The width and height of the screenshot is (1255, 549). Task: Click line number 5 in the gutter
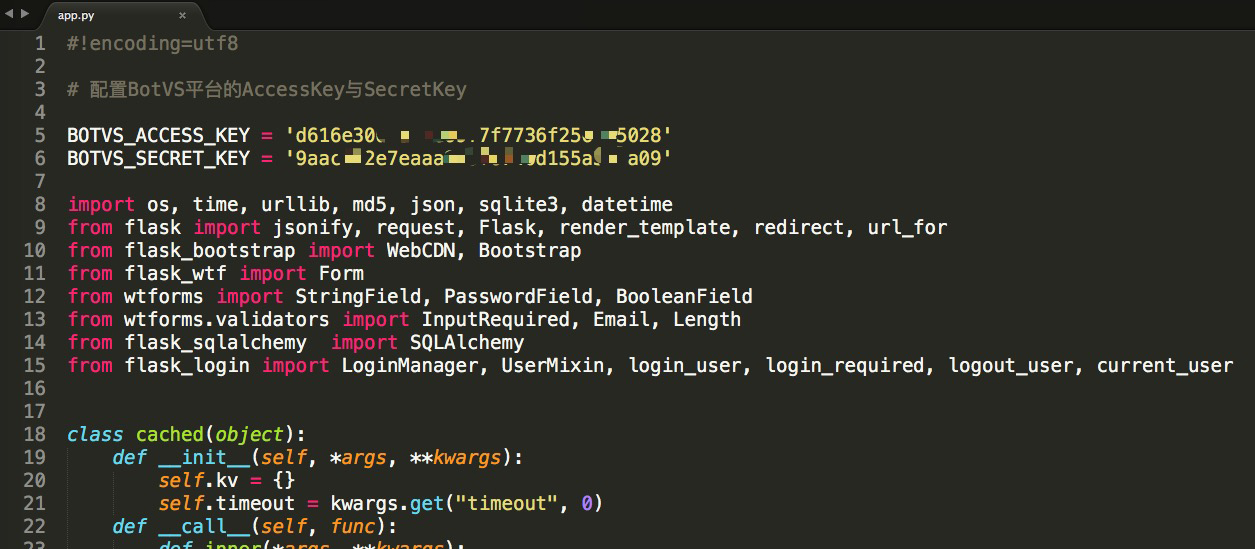click(x=39, y=135)
